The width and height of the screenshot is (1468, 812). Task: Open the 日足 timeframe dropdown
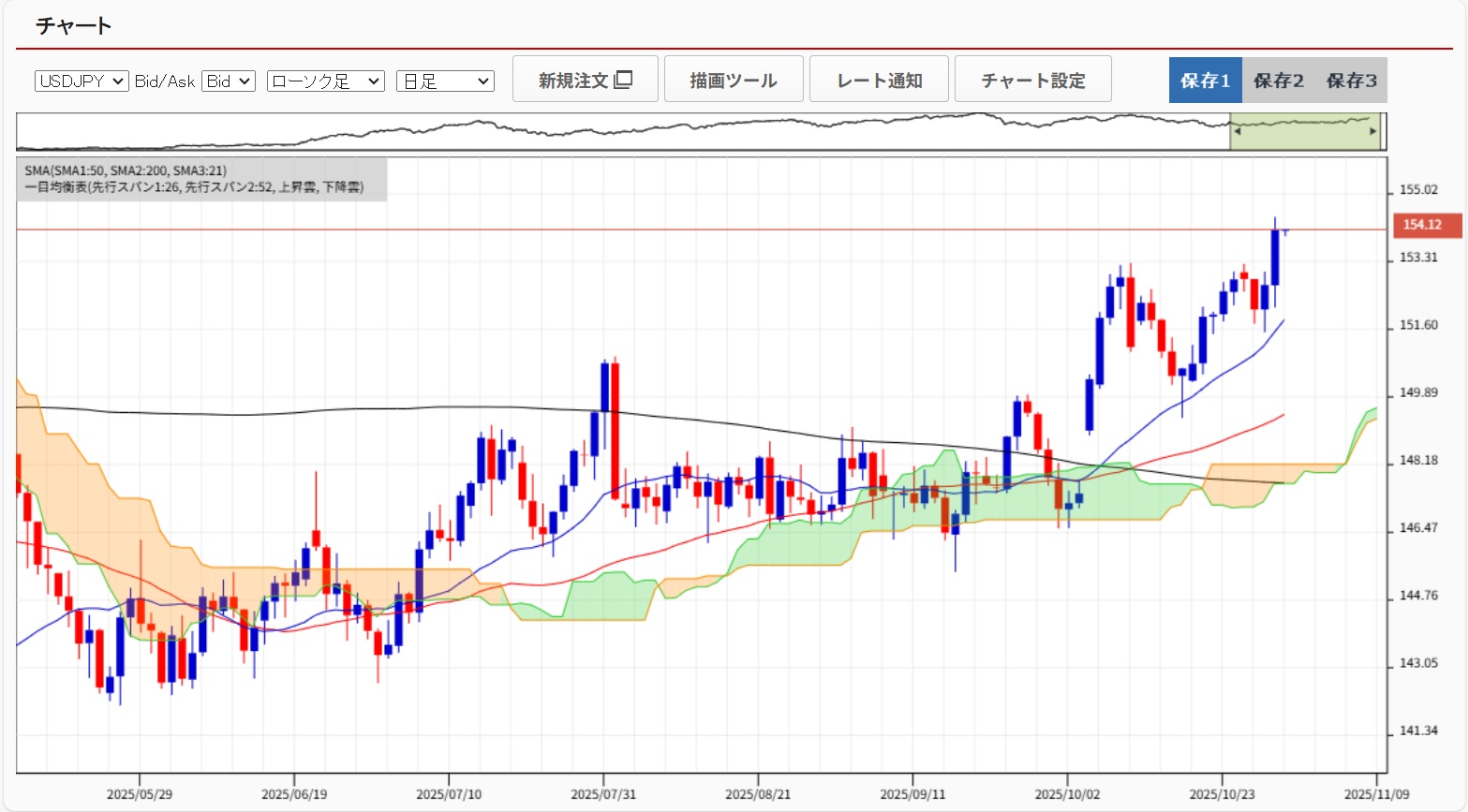coord(445,81)
